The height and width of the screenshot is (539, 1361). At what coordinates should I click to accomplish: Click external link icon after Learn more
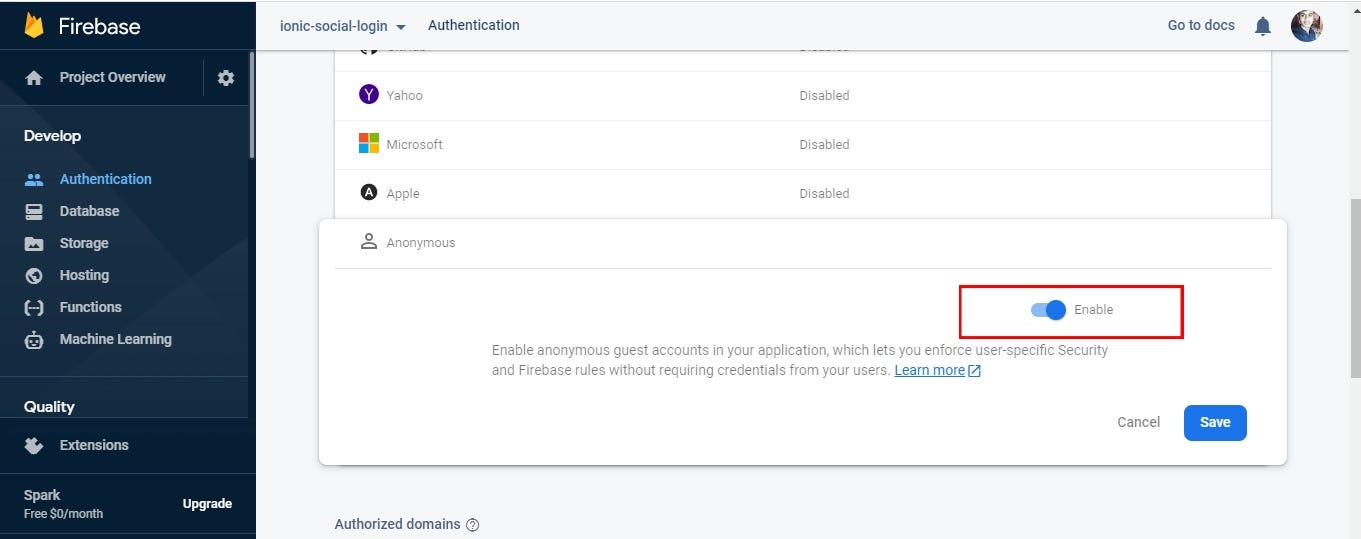(x=975, y=371)
